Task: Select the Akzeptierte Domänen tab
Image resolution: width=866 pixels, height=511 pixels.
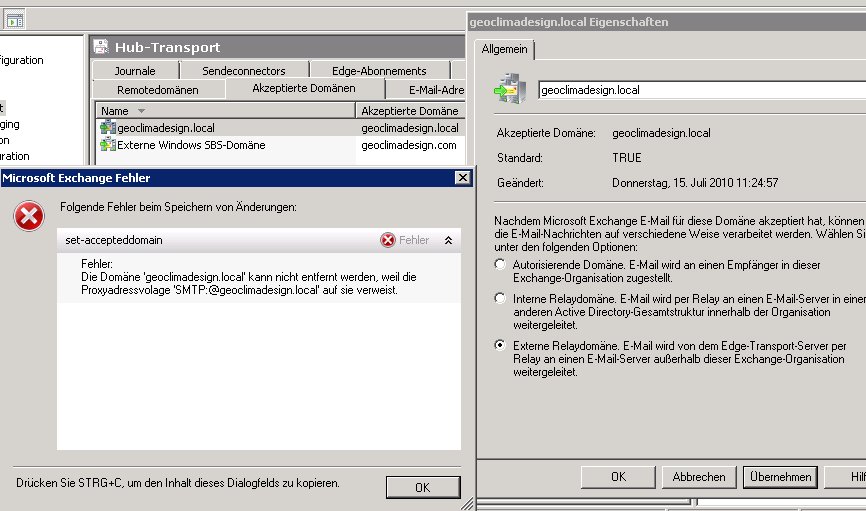Action: [x=304, y=88]
